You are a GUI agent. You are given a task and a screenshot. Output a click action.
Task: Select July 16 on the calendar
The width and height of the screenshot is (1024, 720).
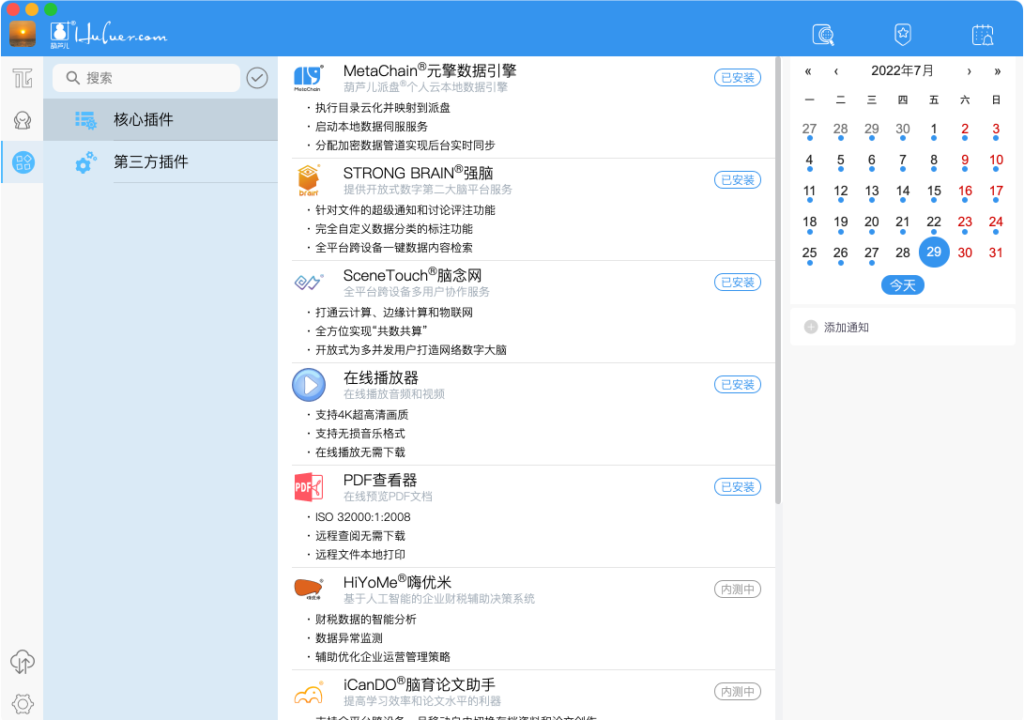point(965,191)
